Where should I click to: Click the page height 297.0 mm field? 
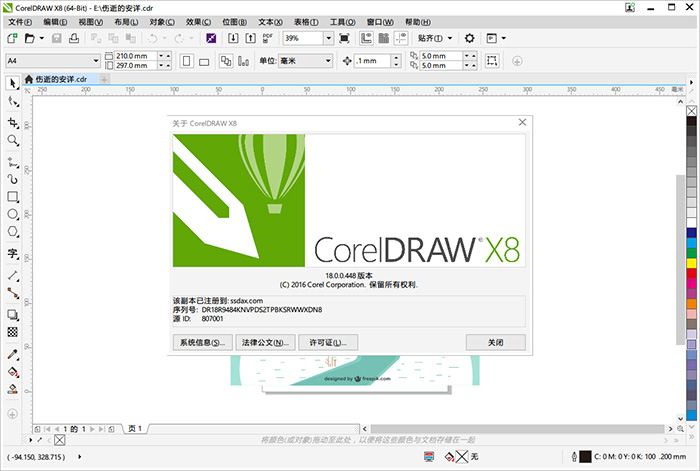pyautogui.click(x=136, y=66)
